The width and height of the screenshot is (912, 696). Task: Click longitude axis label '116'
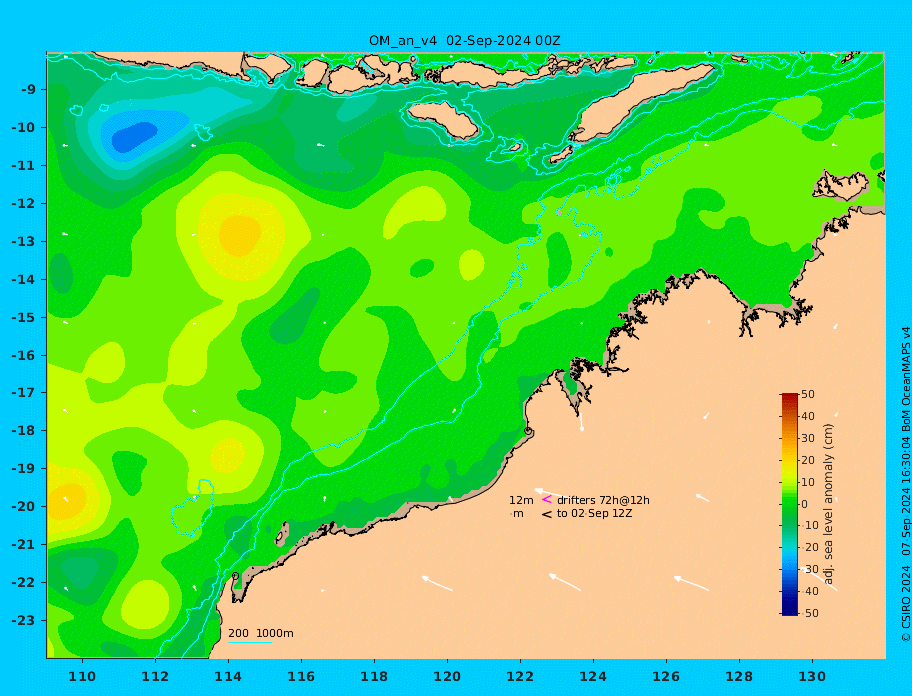click(301, 676)
